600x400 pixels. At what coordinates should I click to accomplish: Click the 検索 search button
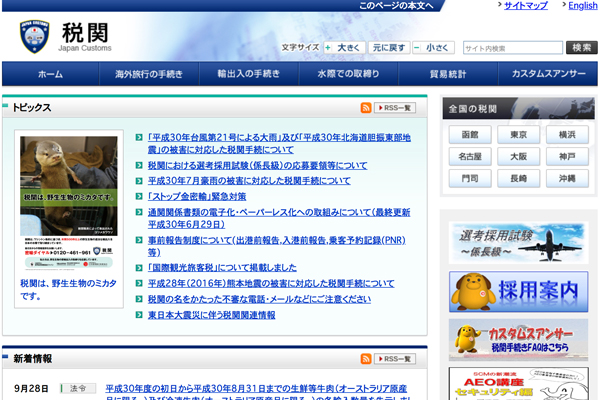pos(582,47)
